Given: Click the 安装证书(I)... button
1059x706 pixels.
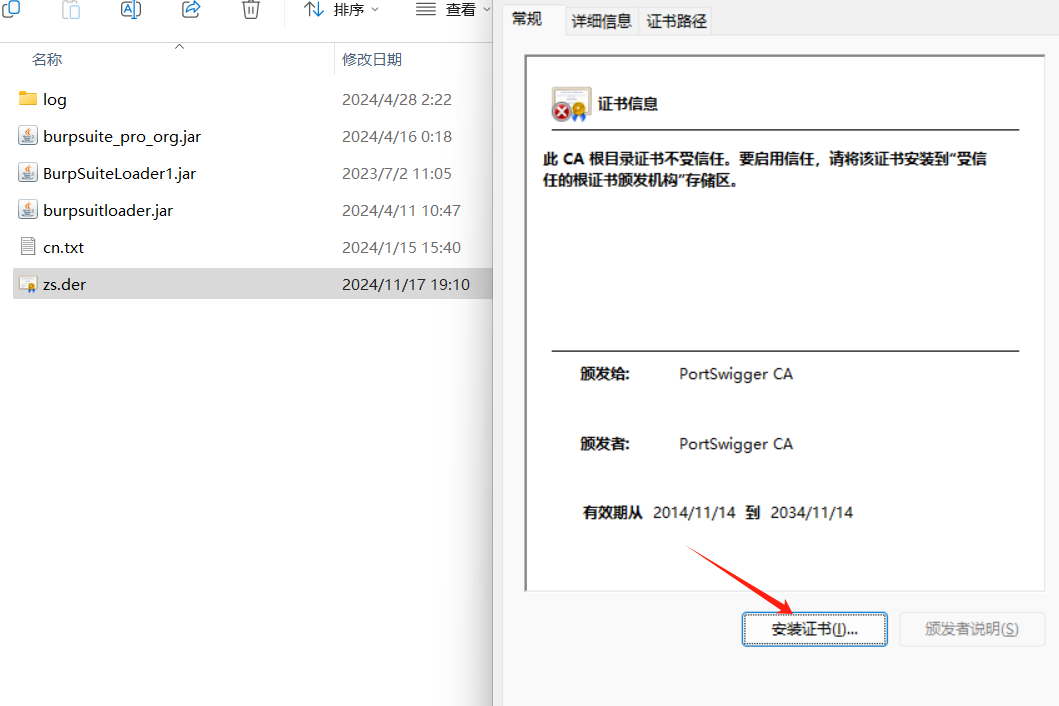Looking at the screenshot, I should [x=815, y=629].
